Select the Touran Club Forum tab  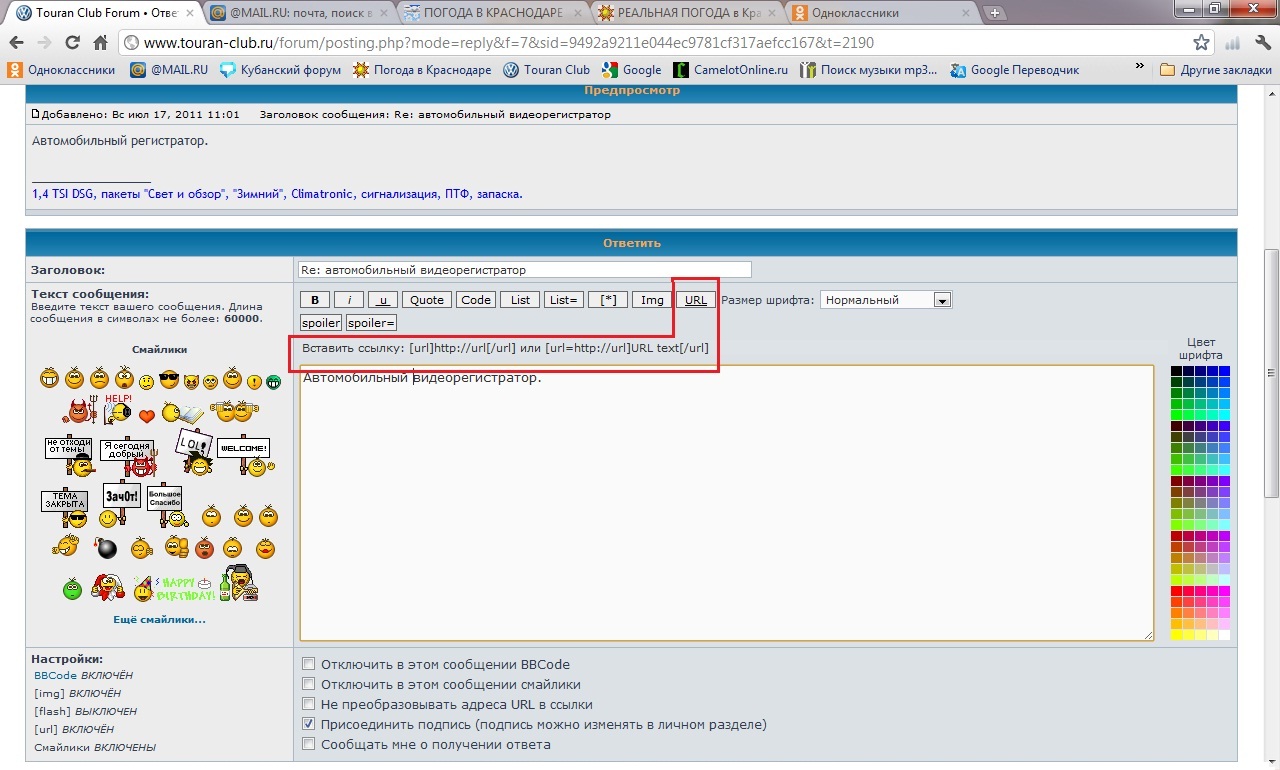coord(103,13)
